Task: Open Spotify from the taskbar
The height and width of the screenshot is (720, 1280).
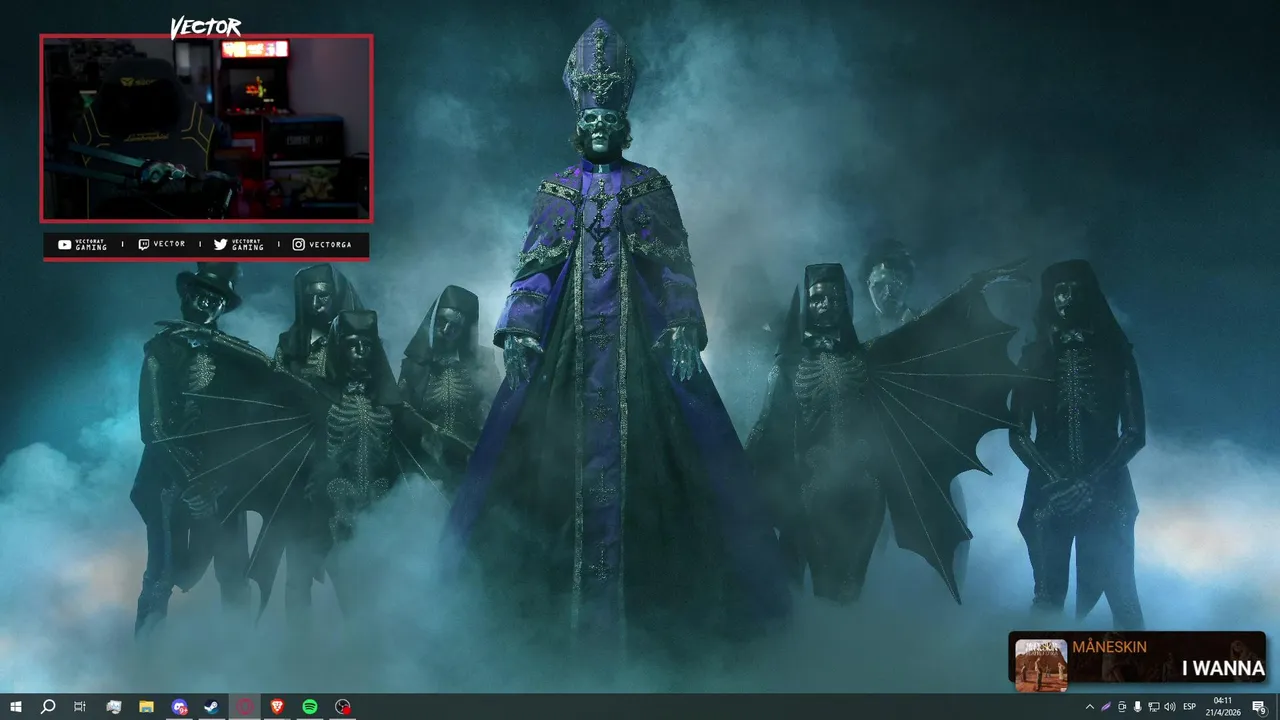Action: (x=310, y=707)
